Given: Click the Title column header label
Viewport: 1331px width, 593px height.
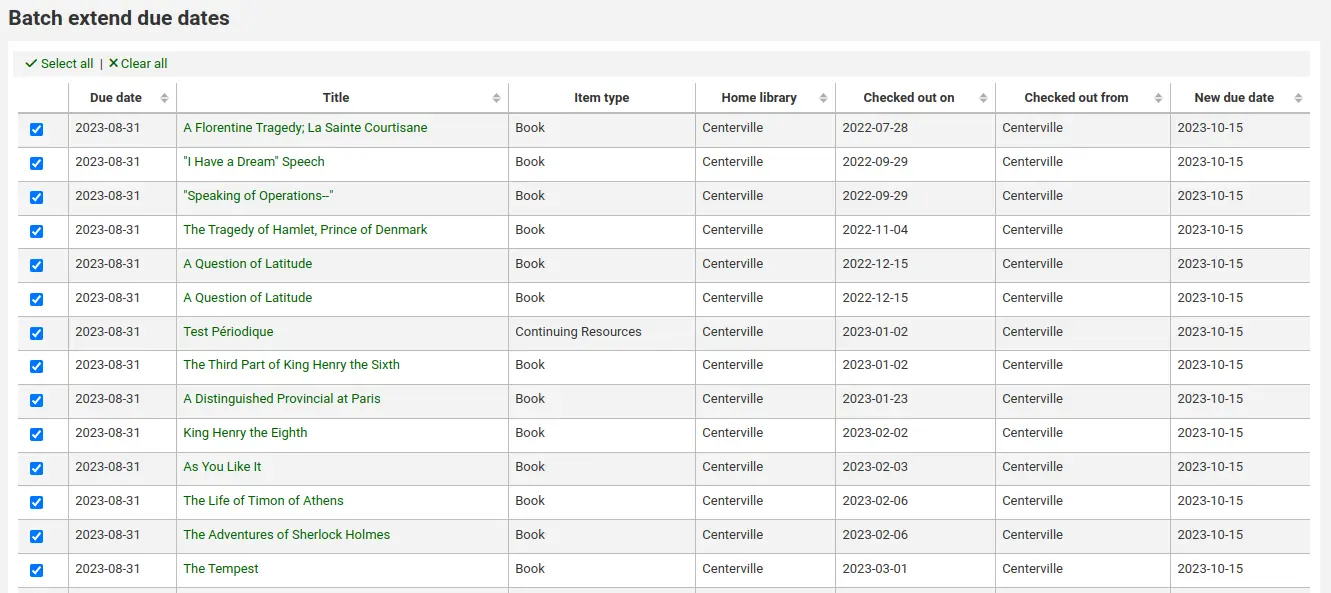Looking at the screenshot, I should coord(336,98).
